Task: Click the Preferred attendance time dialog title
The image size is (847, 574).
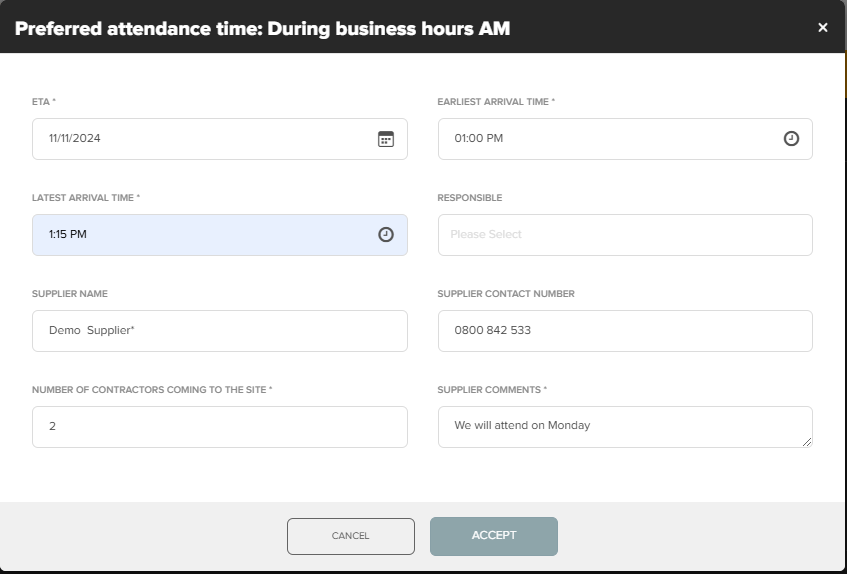Action: tap(262, 28)
